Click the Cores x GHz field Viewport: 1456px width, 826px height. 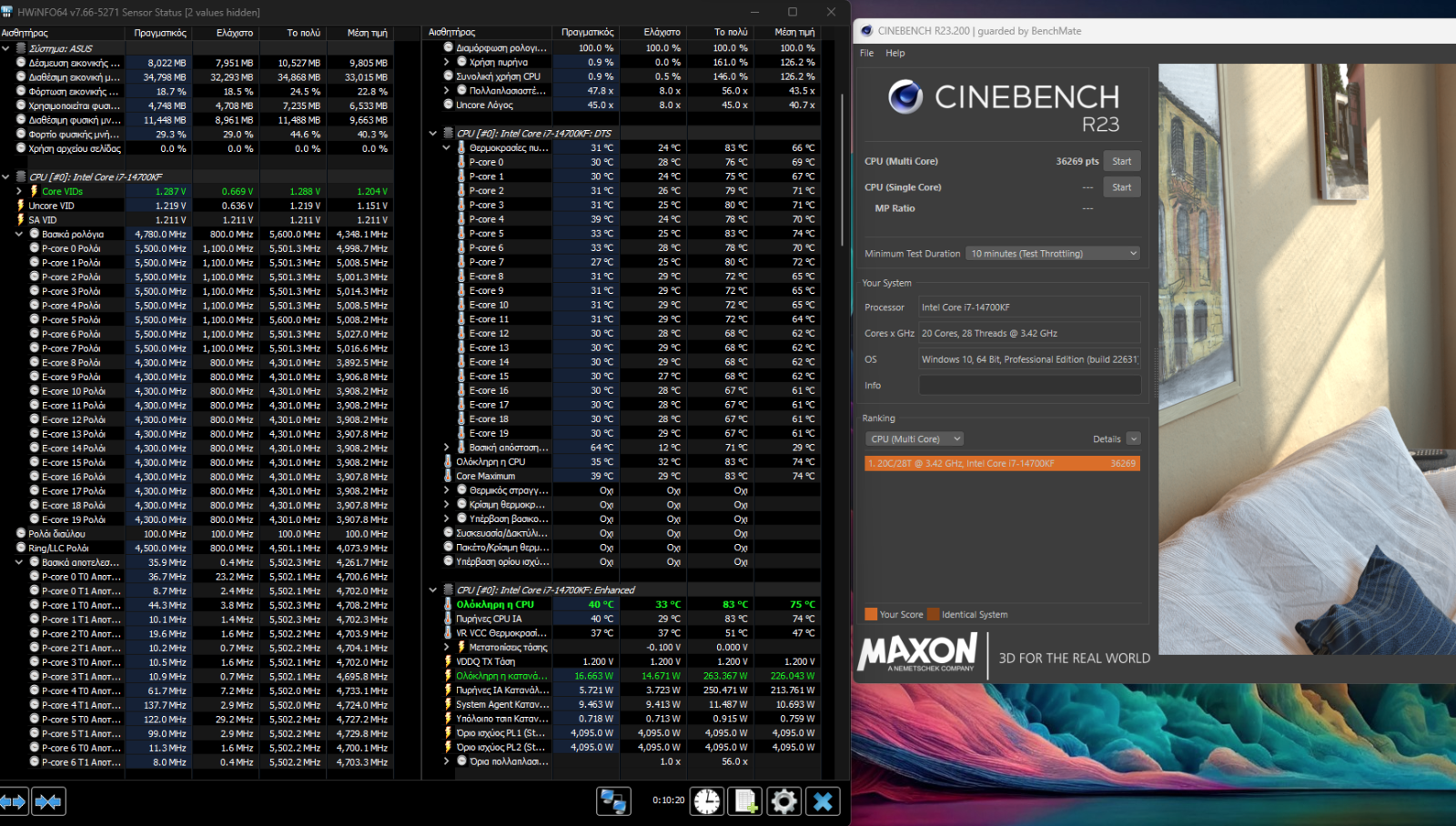coord(1029,334)
